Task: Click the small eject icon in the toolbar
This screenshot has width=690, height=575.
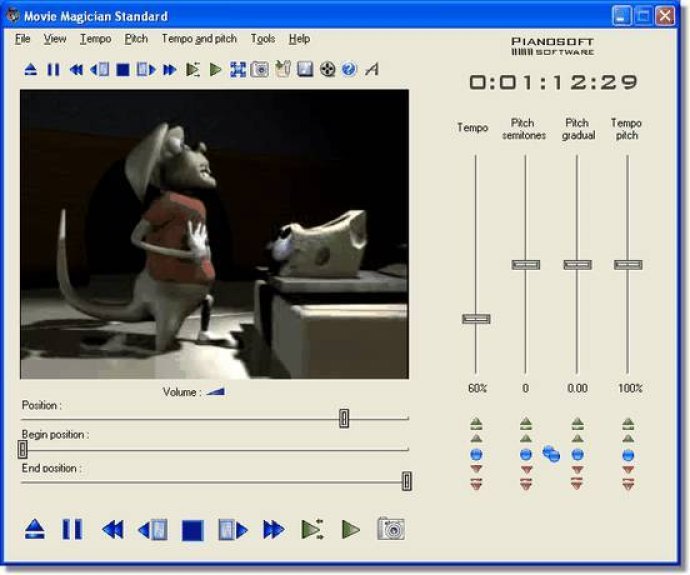Action: coord(30,70)
